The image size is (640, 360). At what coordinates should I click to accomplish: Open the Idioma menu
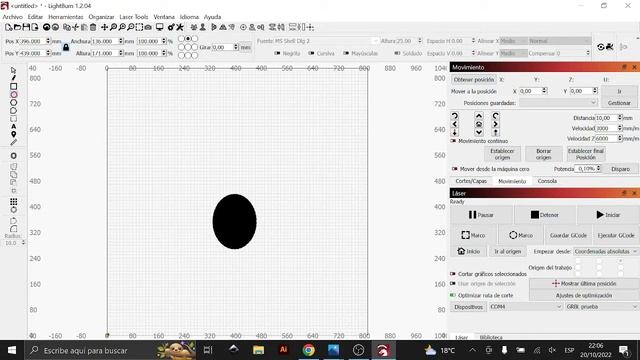[x=189, y=17]
